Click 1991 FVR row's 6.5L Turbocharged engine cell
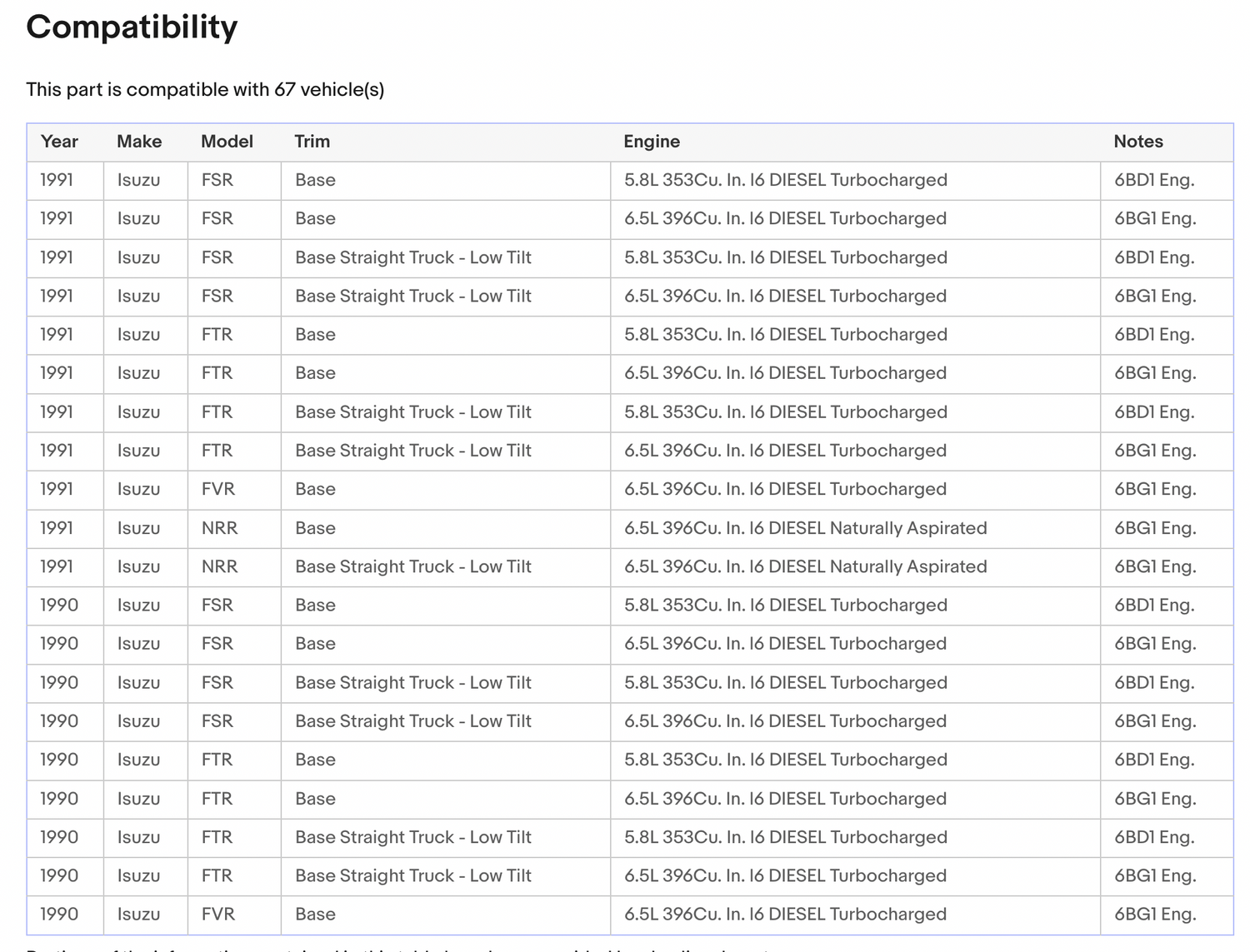The image size is (1250, 952). tap(785, 489)
